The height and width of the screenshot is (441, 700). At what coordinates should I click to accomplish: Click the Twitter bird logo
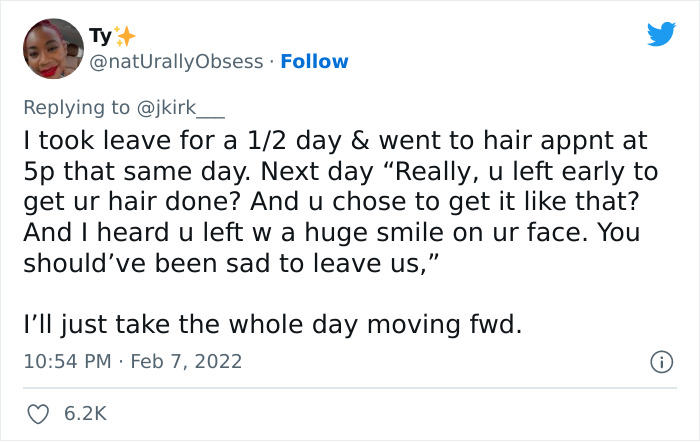pyautogui.click(x=660, y=36)
